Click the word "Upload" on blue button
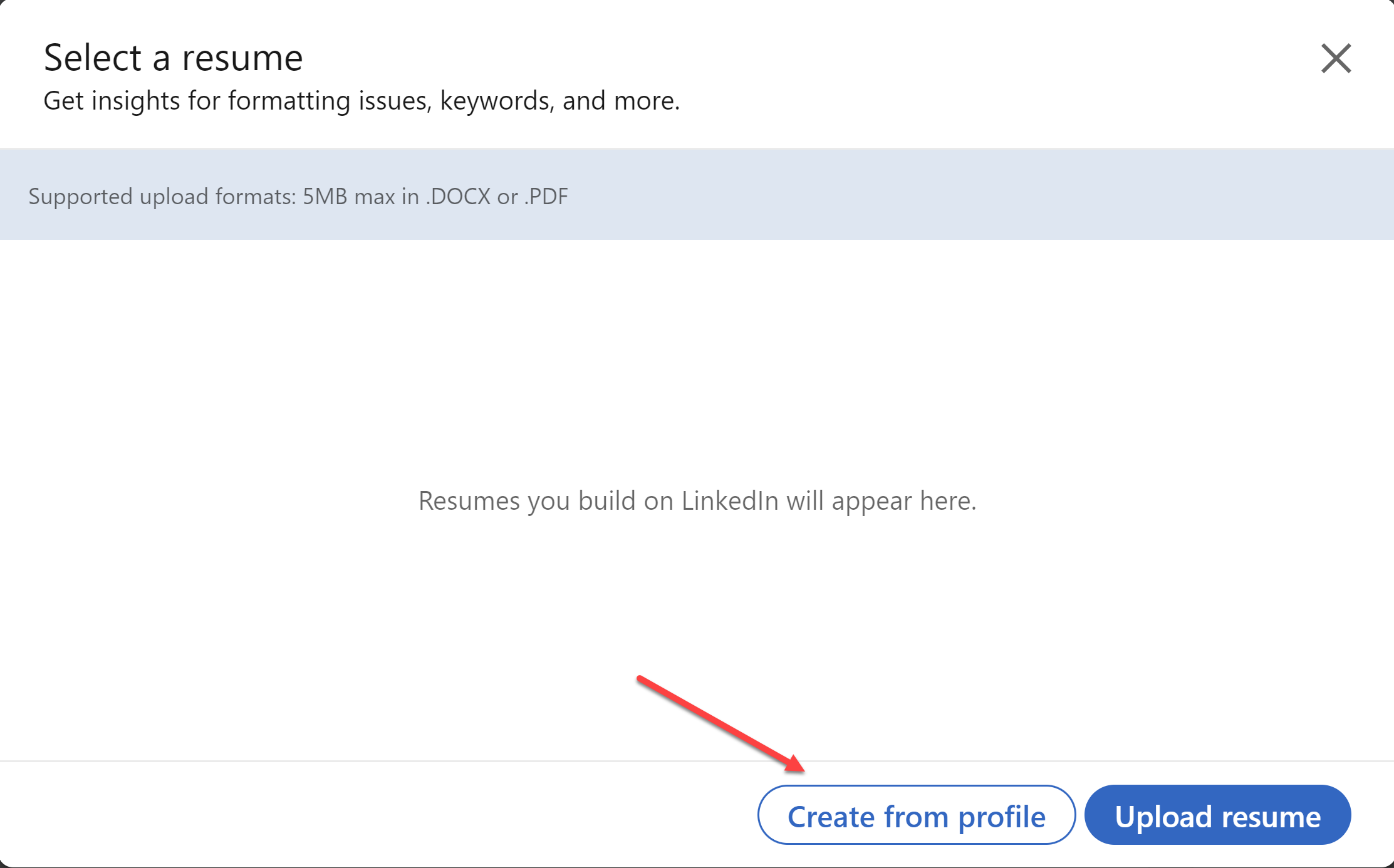 [1163, 817]
